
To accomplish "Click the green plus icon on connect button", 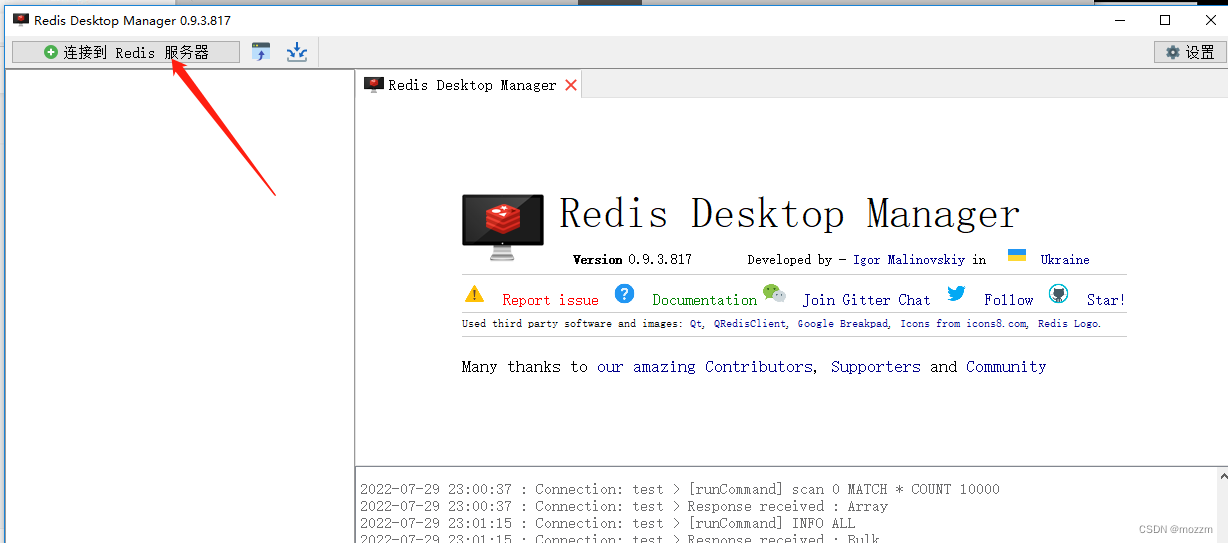I will tap(51, 52).
